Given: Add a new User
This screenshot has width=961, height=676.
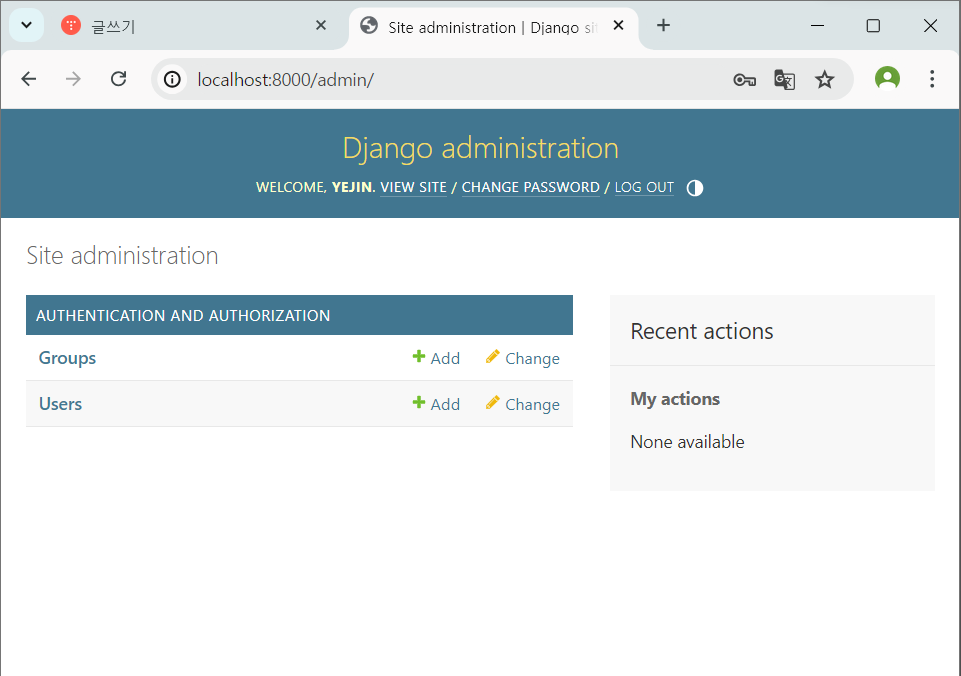Looking at the screenshot, I should click(x=436, y=404).
